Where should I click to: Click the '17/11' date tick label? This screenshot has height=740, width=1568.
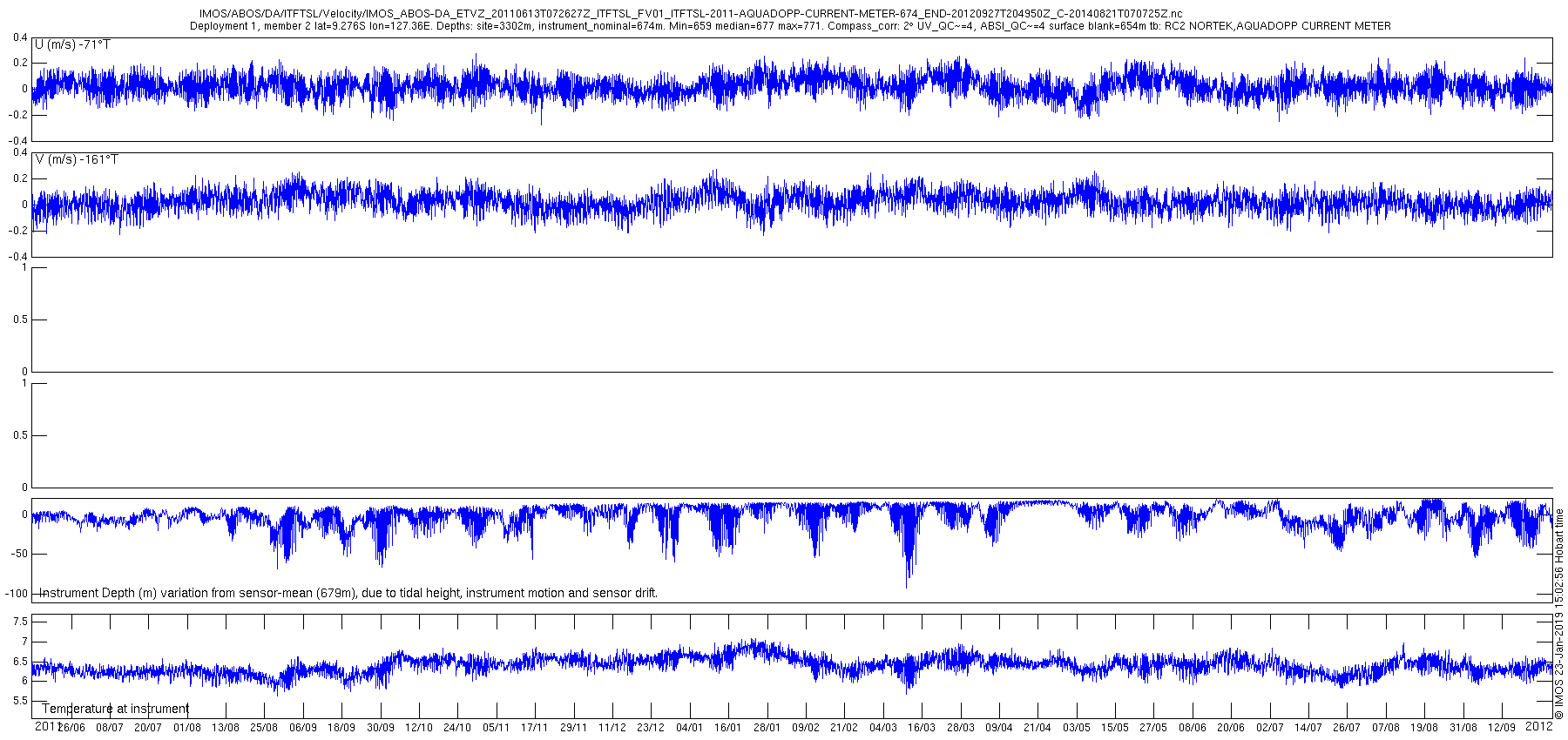[x=535, y=728]
